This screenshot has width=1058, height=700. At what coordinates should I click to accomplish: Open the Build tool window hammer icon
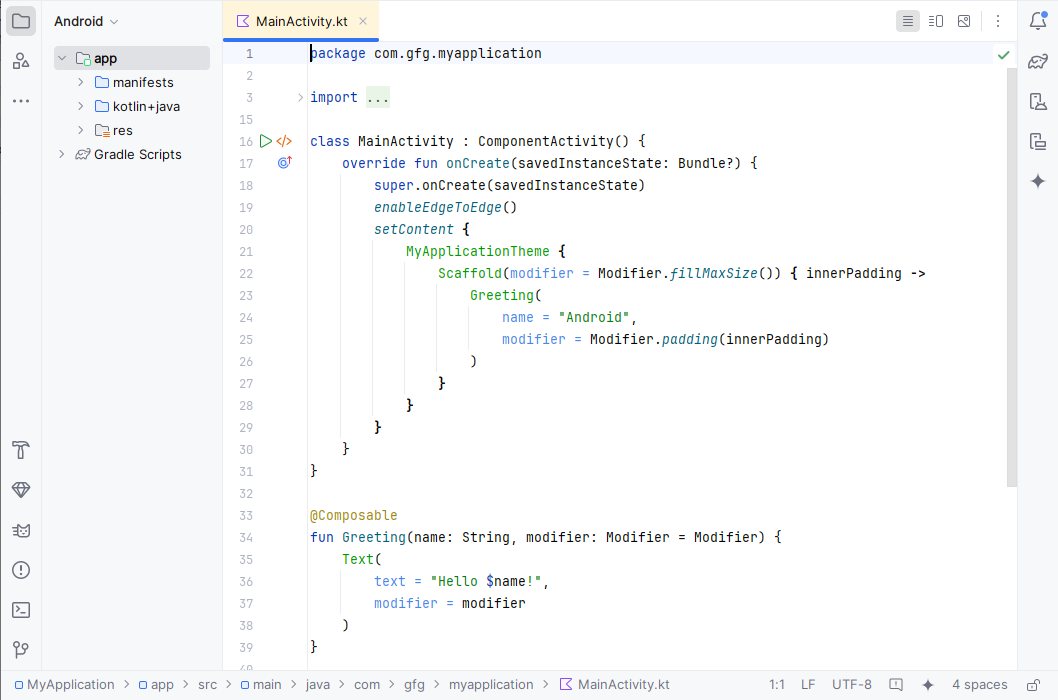point(21,450)
